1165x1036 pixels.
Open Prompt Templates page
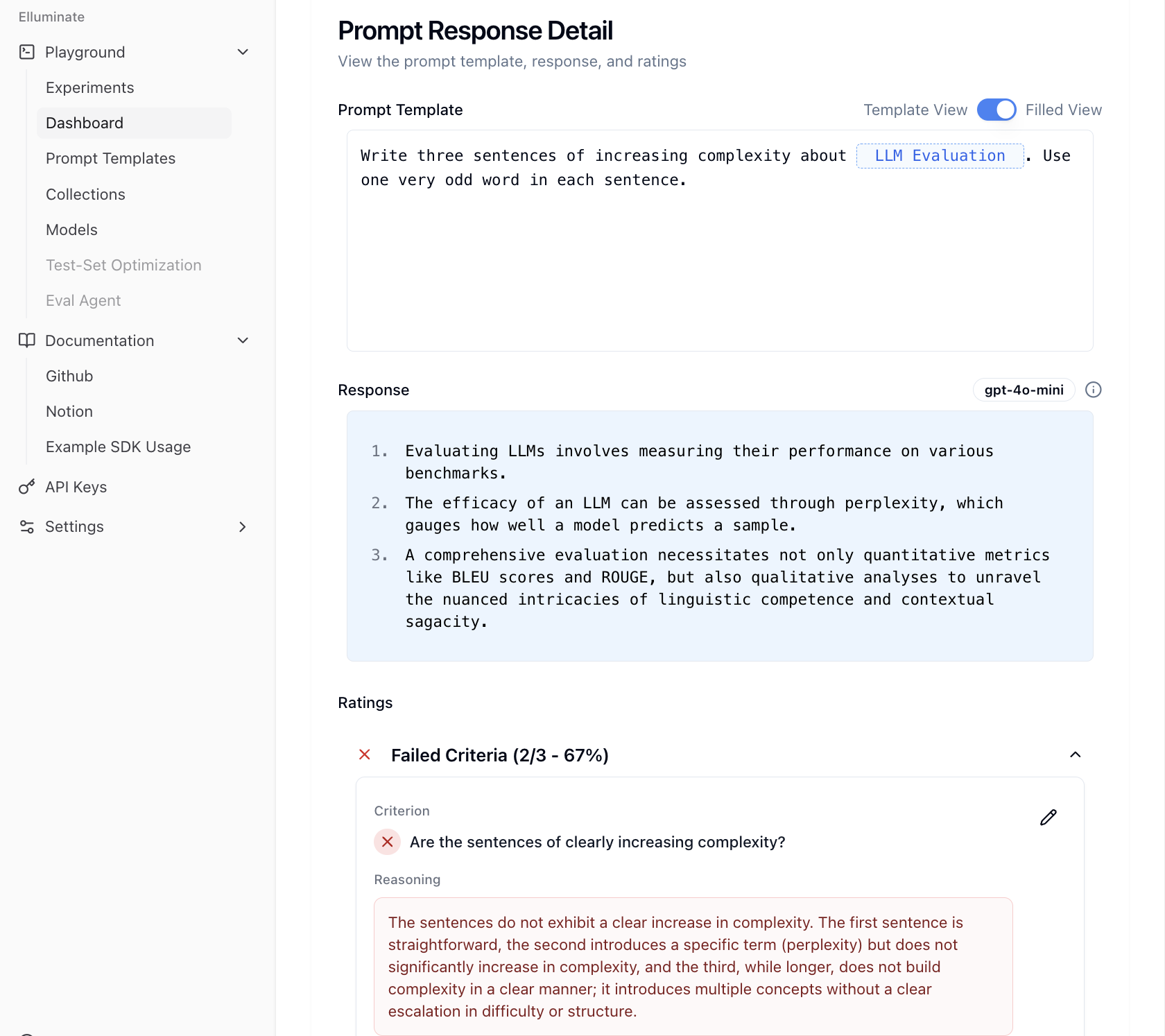click(111, 158)
